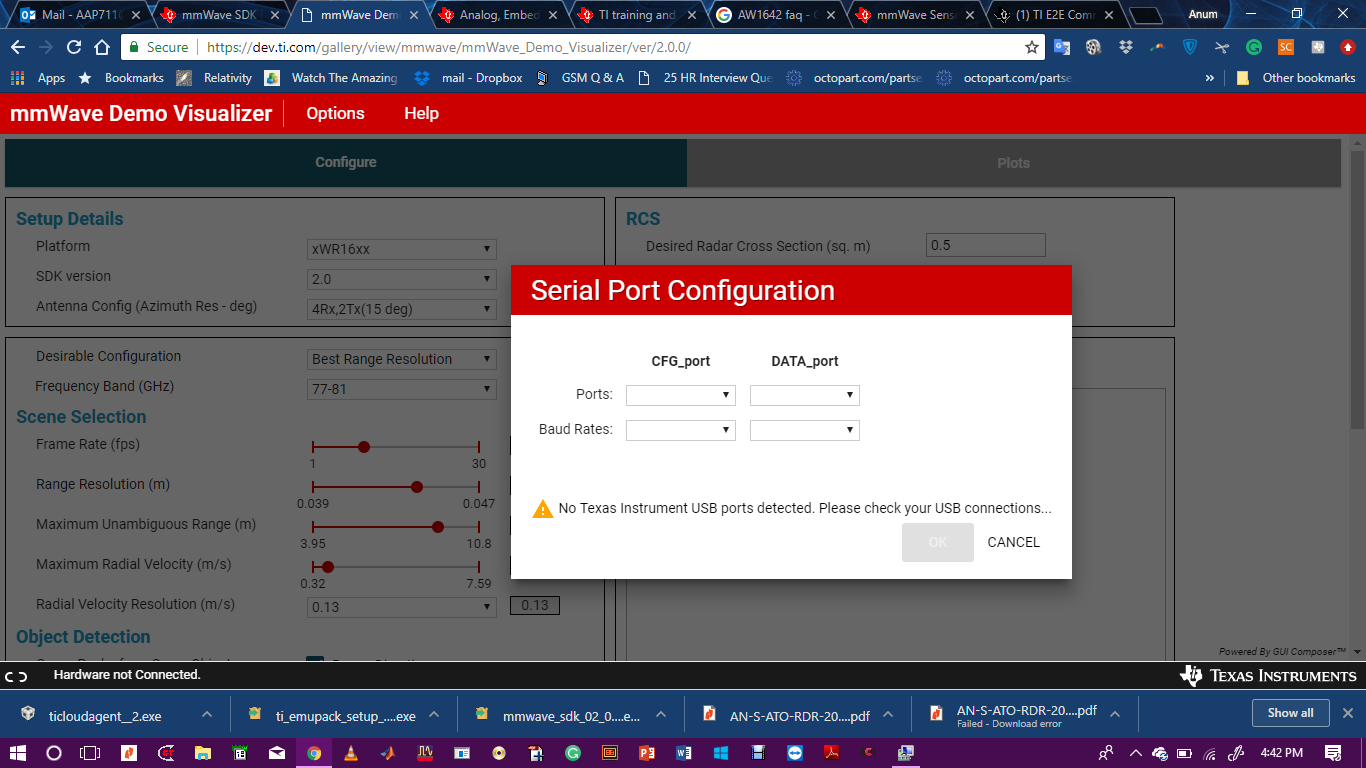
Task: Go back to the previous page
Action: [17, 47]
